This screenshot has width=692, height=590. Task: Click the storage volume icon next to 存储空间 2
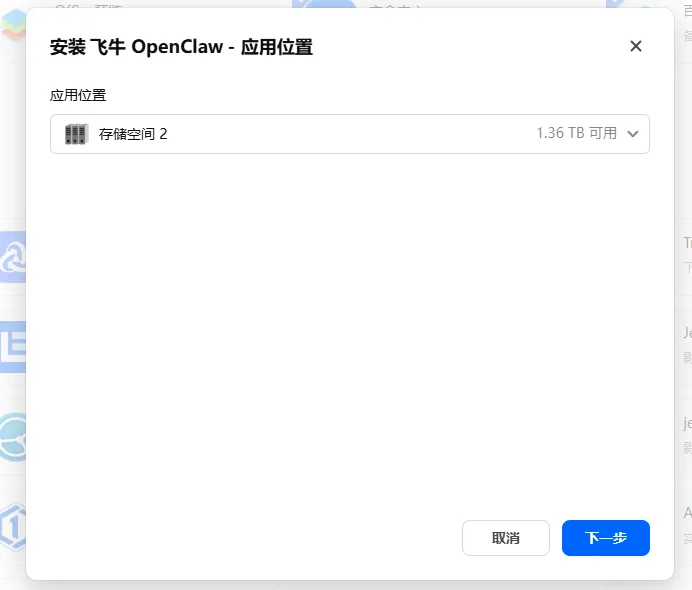[x=76, y=134]
